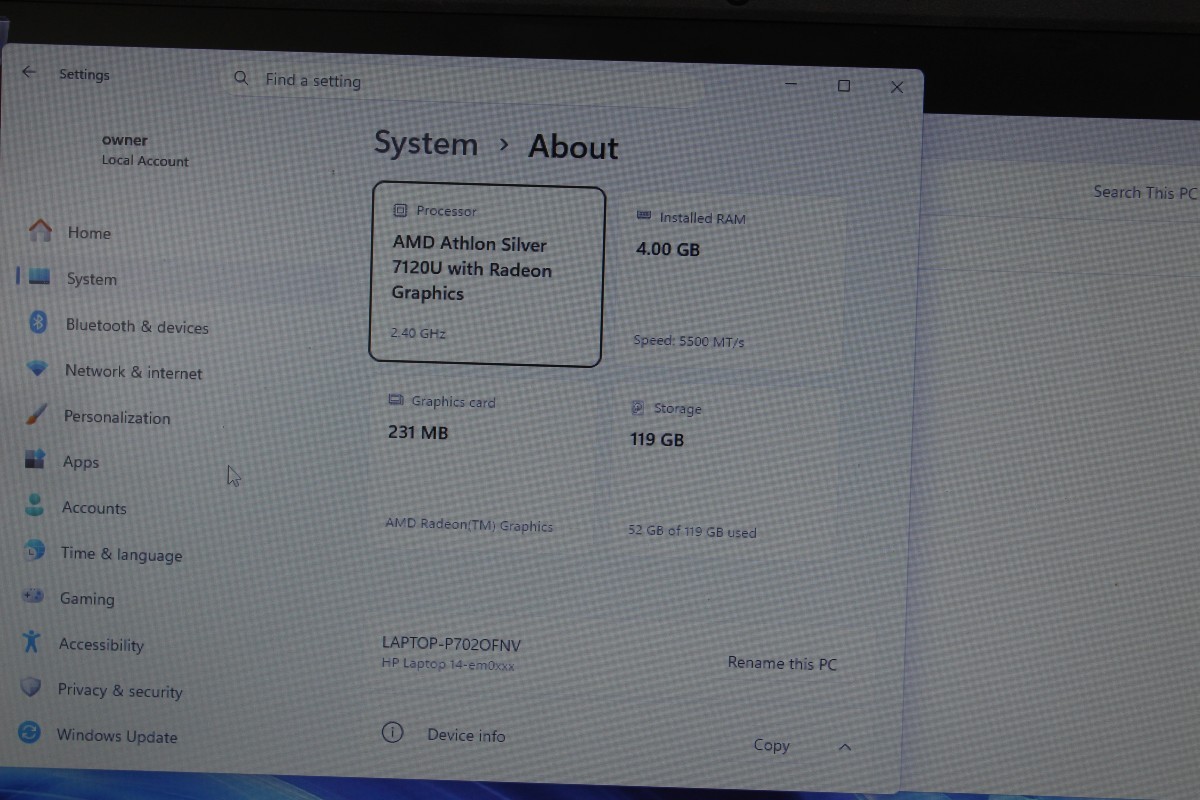Open the Accounts settings page
The height and width of the screenshot is (800, 1200).
(94, 508)
